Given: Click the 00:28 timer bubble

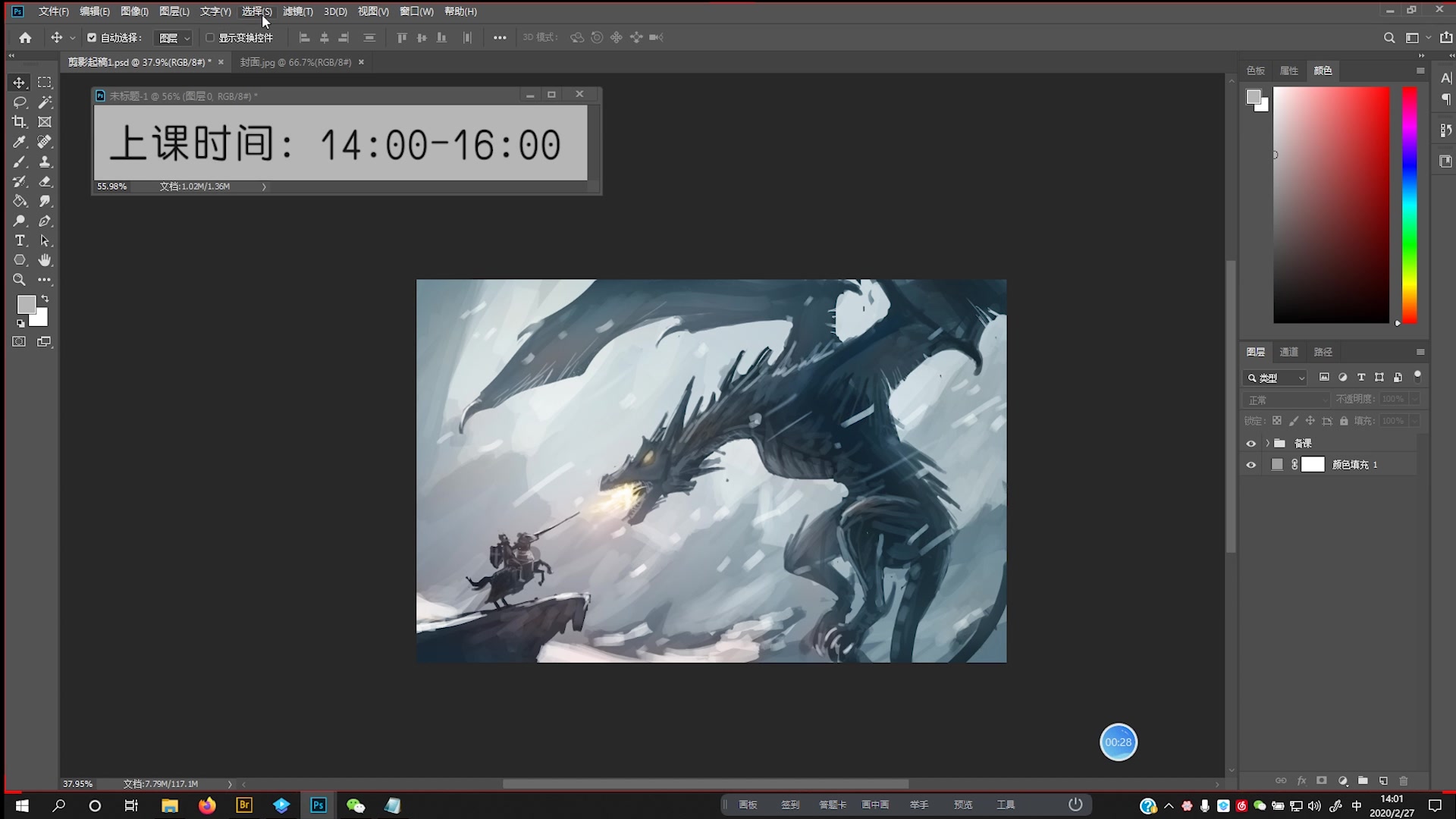Looking at the screenshot, I should point(1119,742).
